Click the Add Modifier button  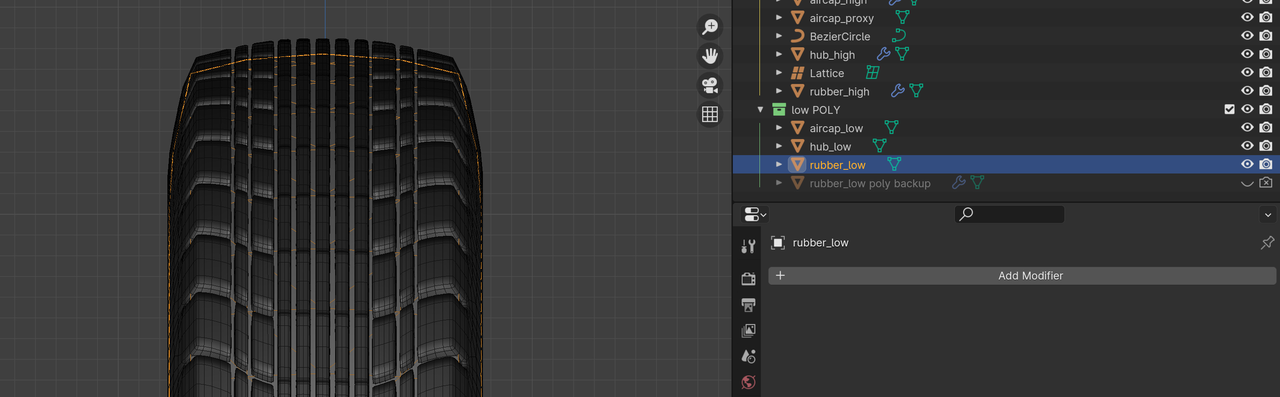[1022, 275]
